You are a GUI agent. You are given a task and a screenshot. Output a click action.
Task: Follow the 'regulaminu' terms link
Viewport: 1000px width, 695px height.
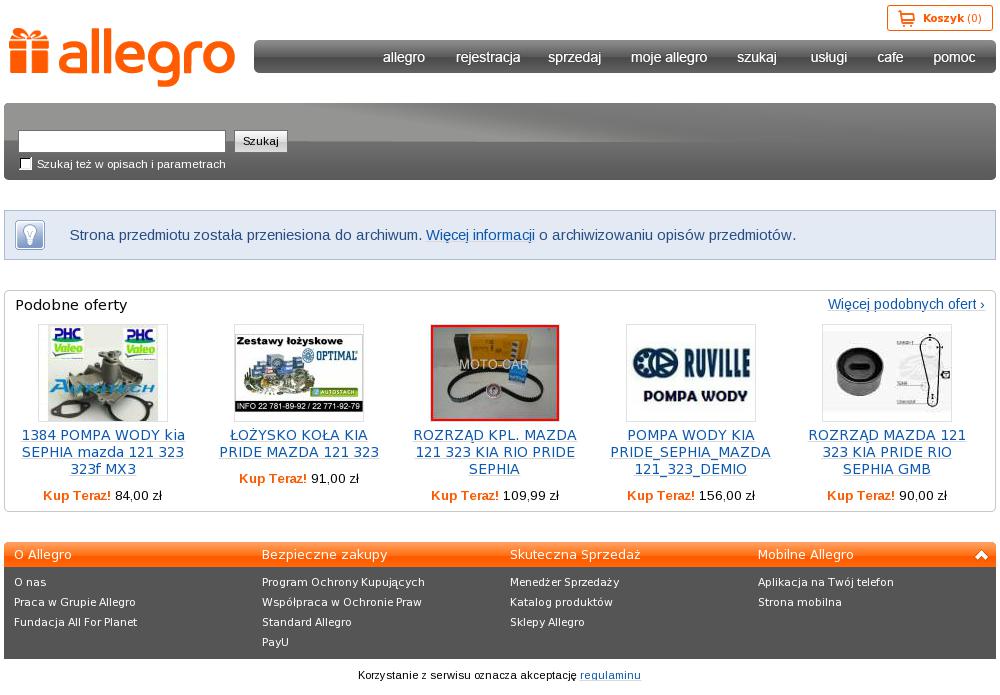coord(610,675)
